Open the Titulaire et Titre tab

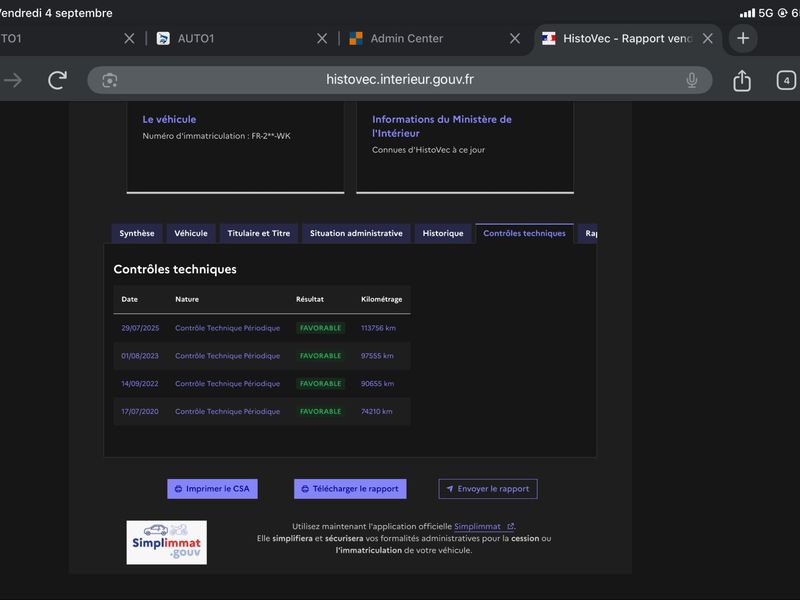click(x=259, y=233)
